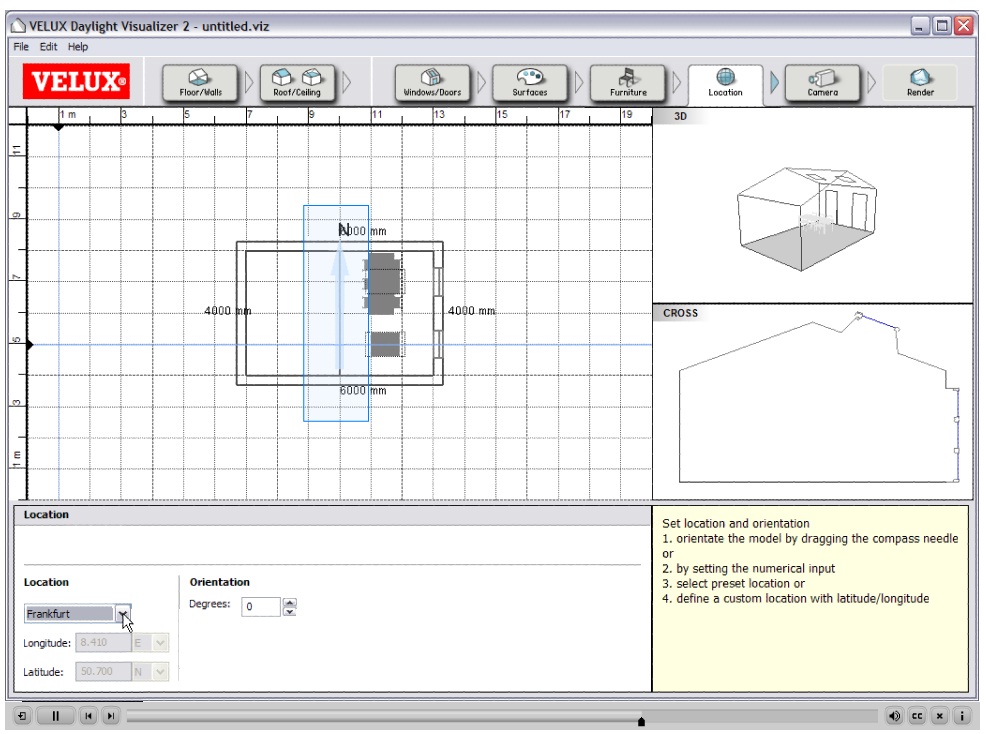Open the Floor/Walls step
988x734 pixels.
[200, 83]
